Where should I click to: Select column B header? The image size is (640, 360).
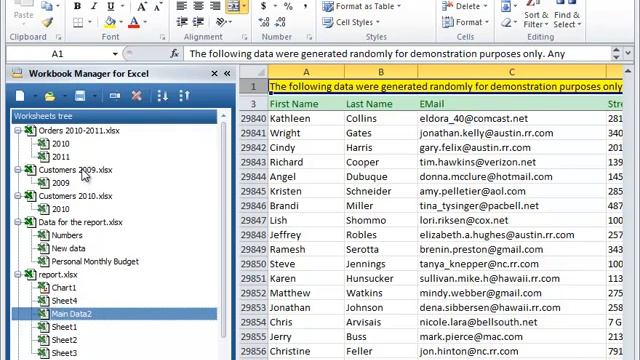(x=381, y=72)
